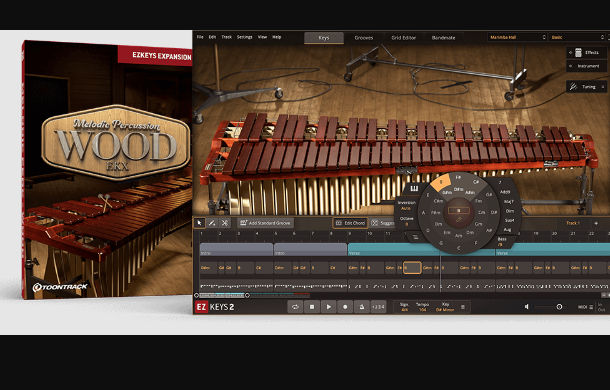
Task: Select the scissors cut tool
Action: click(224, 223)
